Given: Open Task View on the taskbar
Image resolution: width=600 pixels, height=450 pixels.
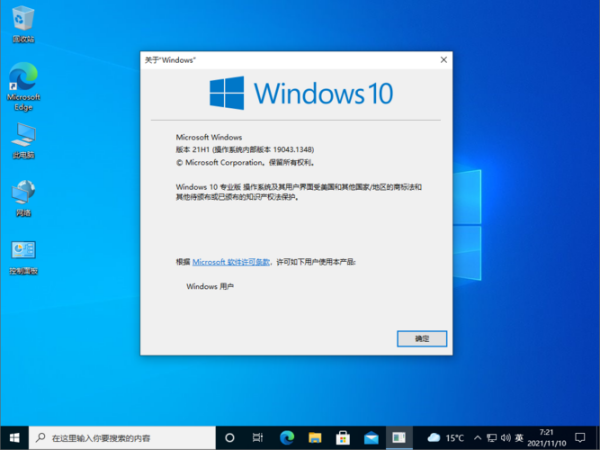Looking at the screenshot, I should point(258,438).
